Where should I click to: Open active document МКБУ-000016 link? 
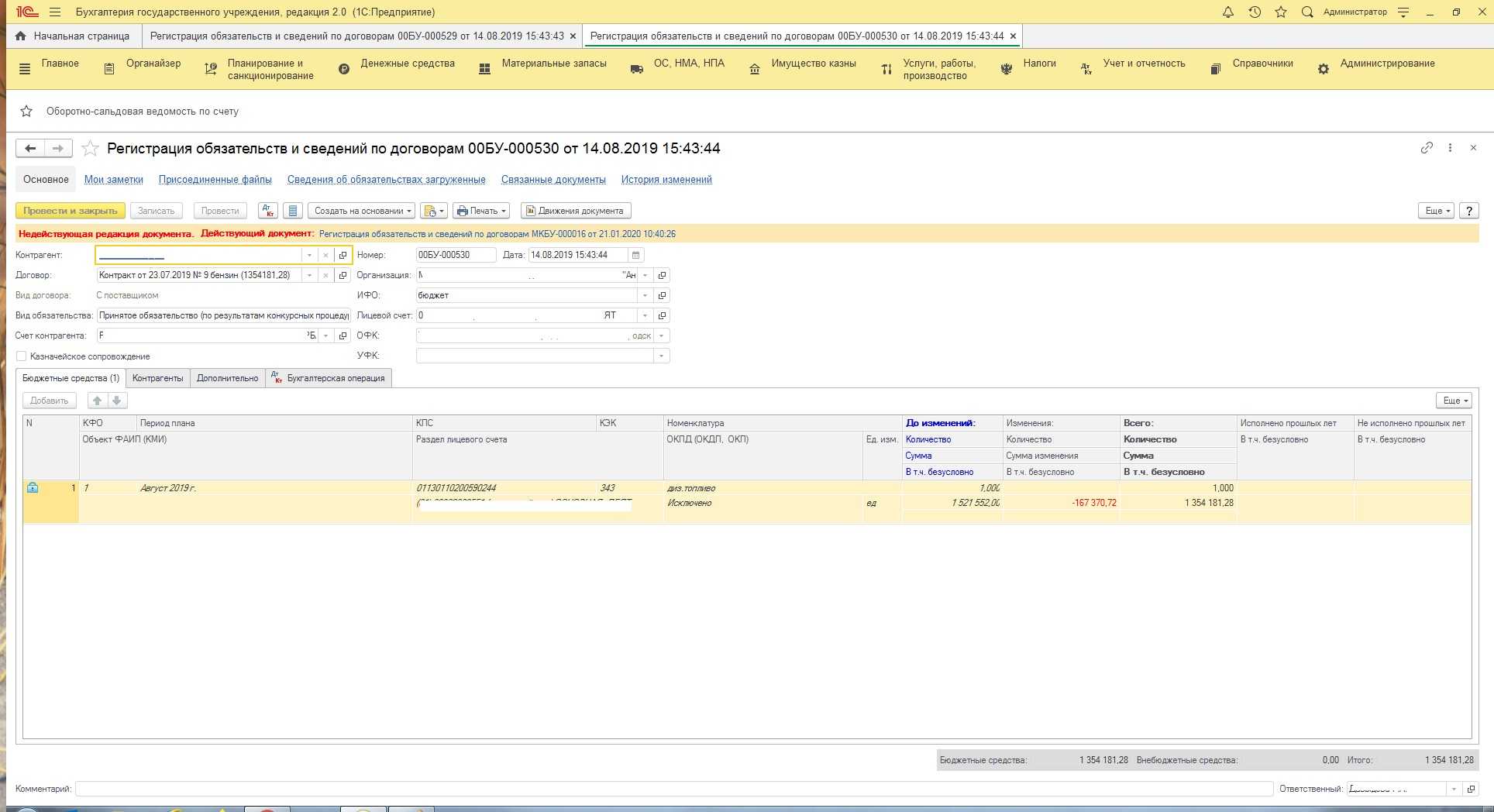[x=497, y=234]
